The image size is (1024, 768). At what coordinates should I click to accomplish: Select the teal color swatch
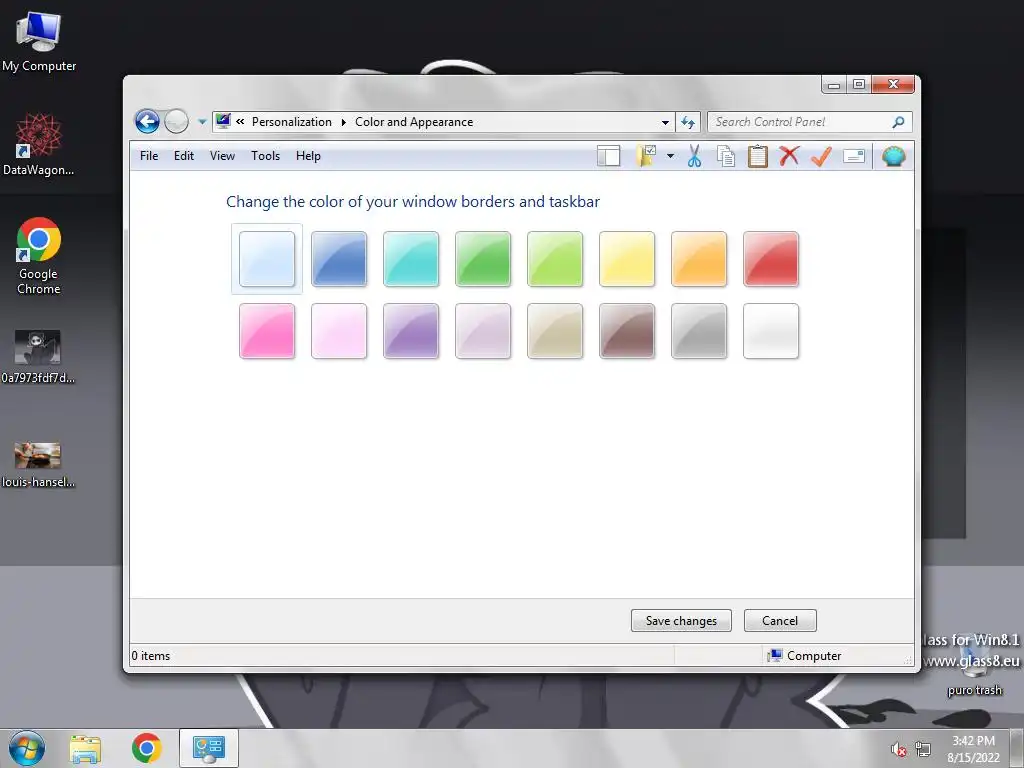point(411,259)
